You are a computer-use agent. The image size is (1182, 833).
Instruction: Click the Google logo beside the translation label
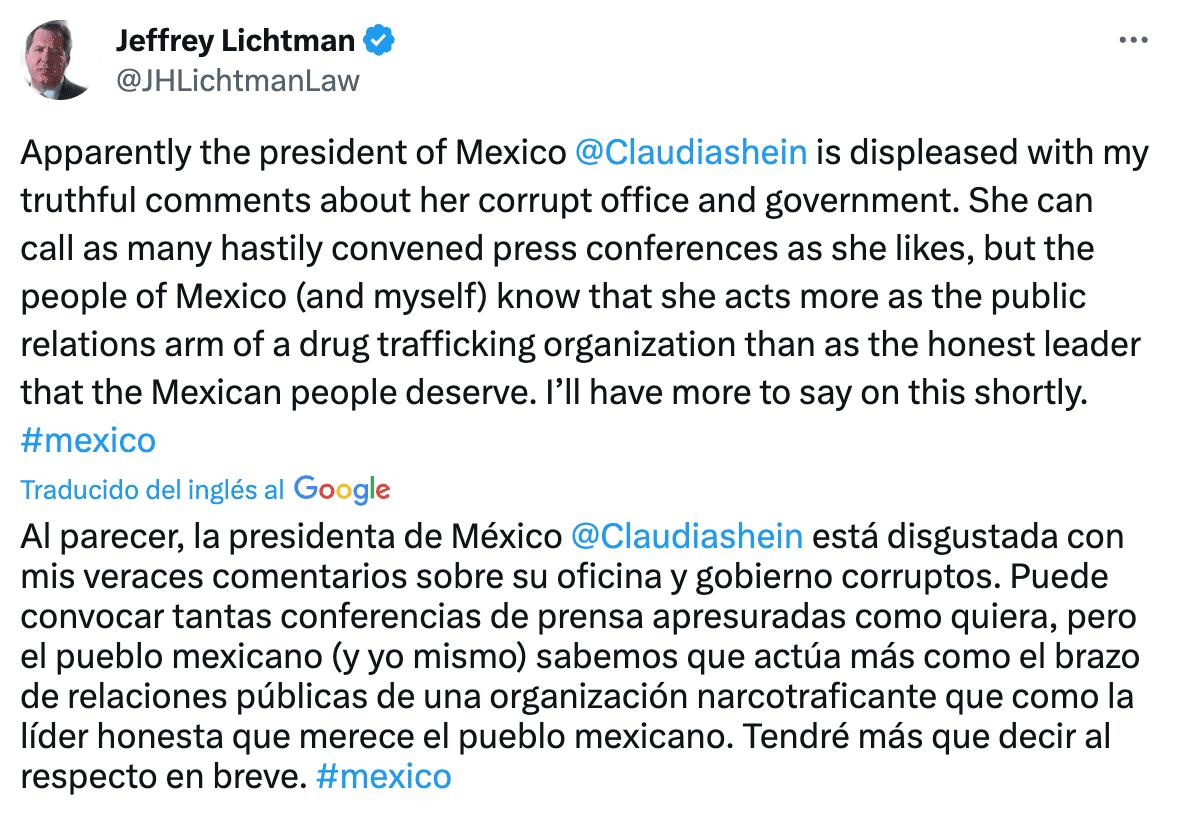point(342,489)
